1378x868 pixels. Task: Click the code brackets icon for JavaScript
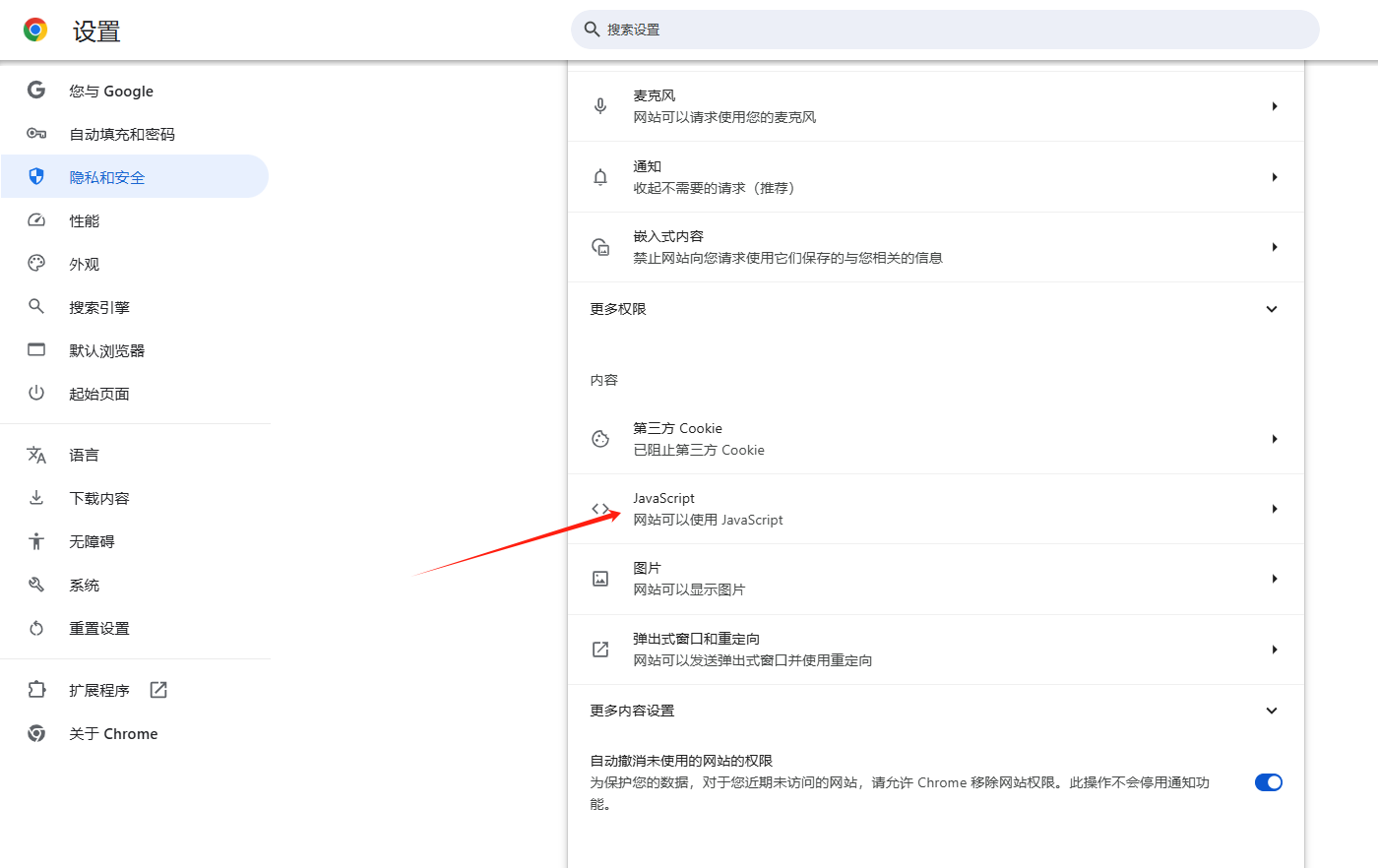[x=600, y=509]
